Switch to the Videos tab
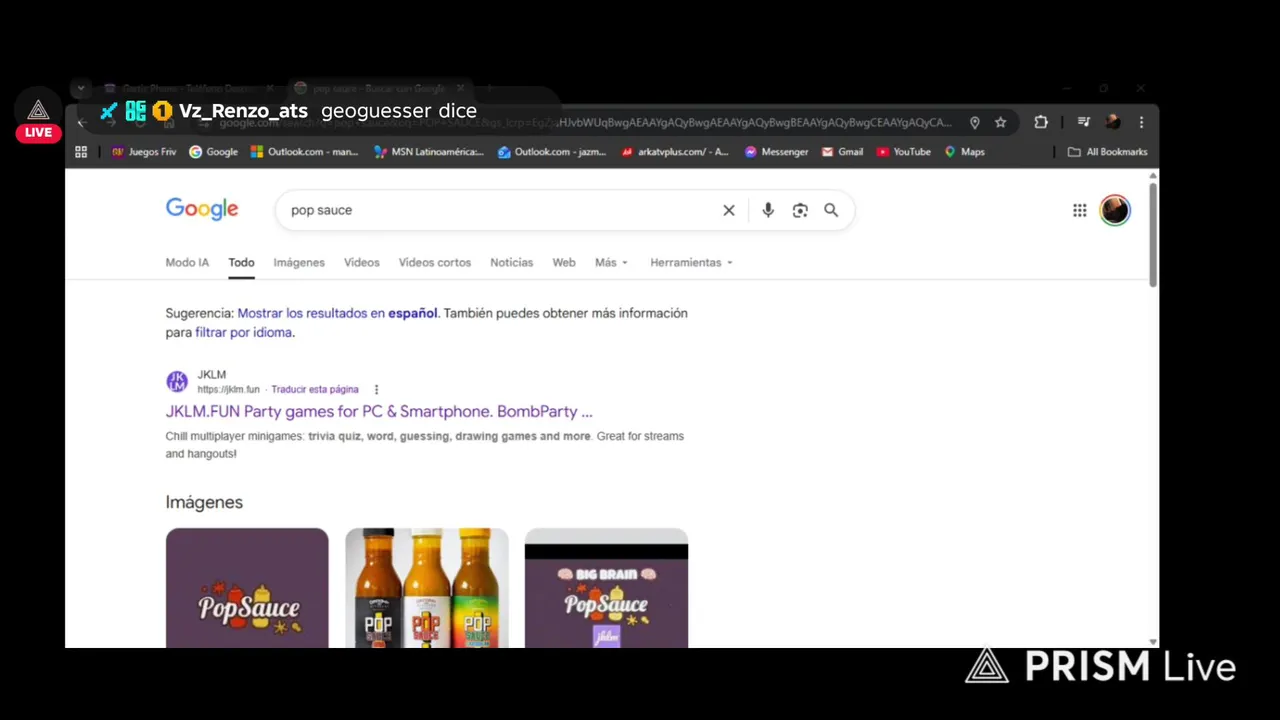Viewport: 1280px width, 720px height. click(362, 262)
